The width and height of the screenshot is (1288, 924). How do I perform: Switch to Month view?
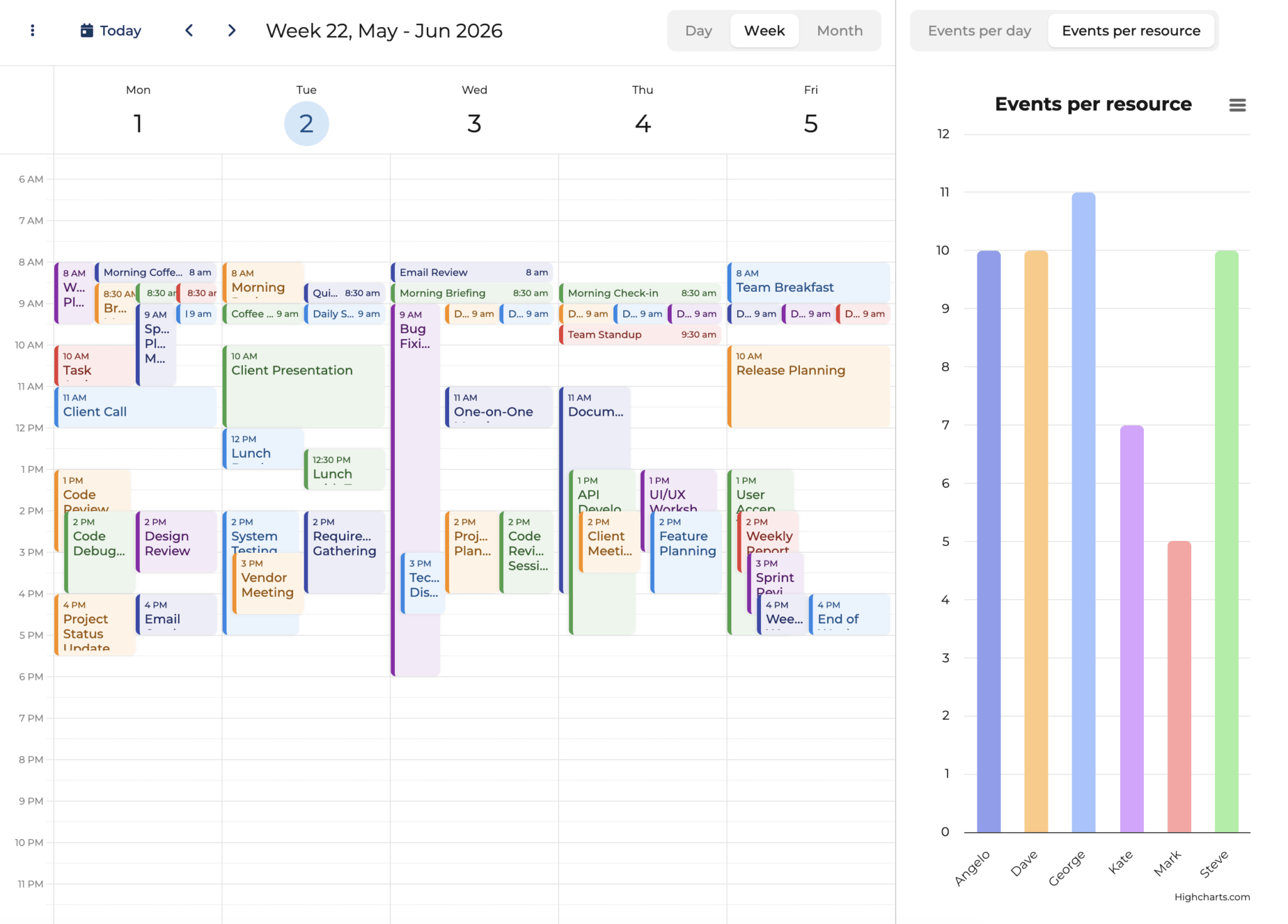click(839, 31)
